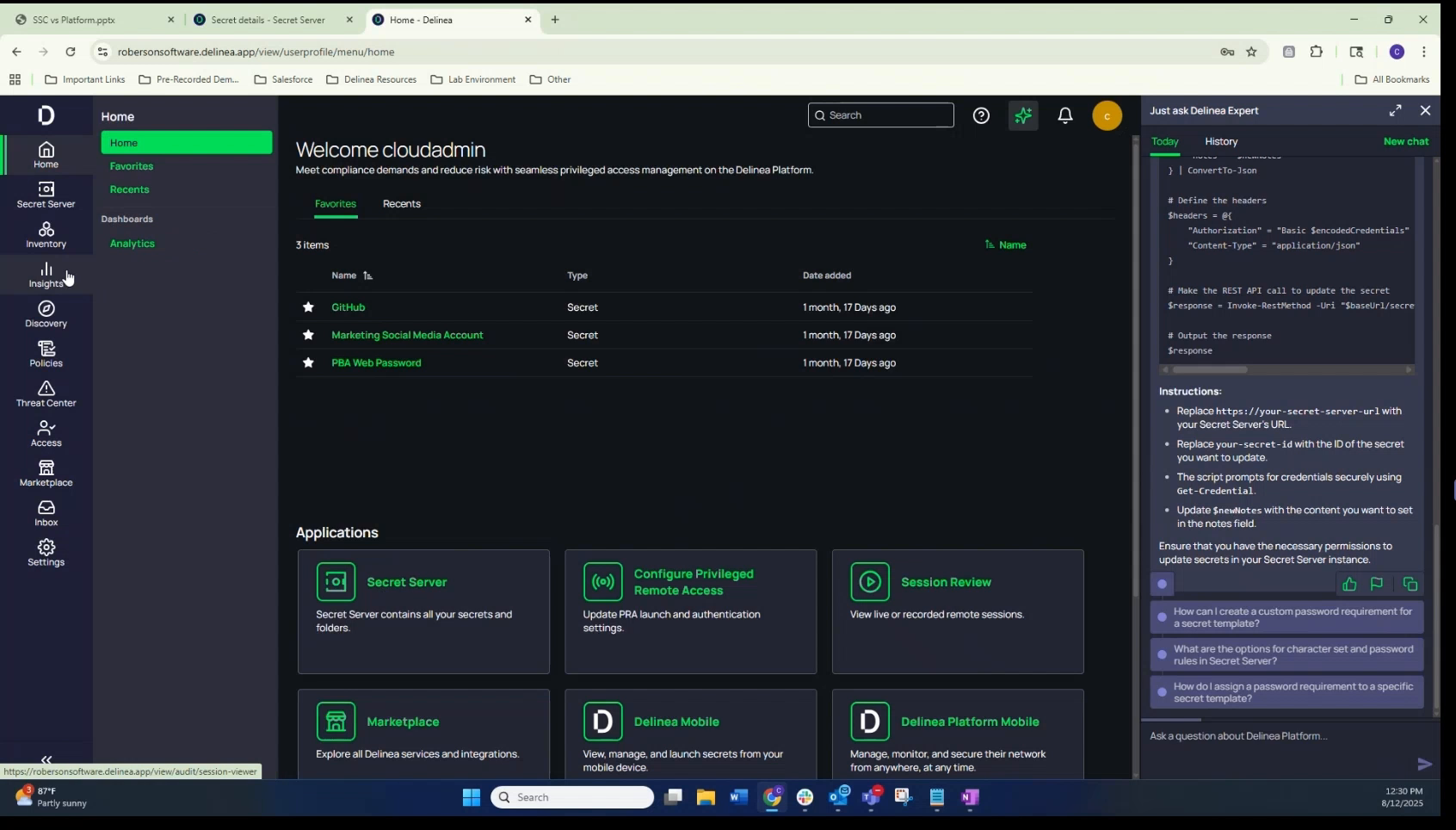
Task: Open Delinea notifications bell
Action: [1064, 115]
